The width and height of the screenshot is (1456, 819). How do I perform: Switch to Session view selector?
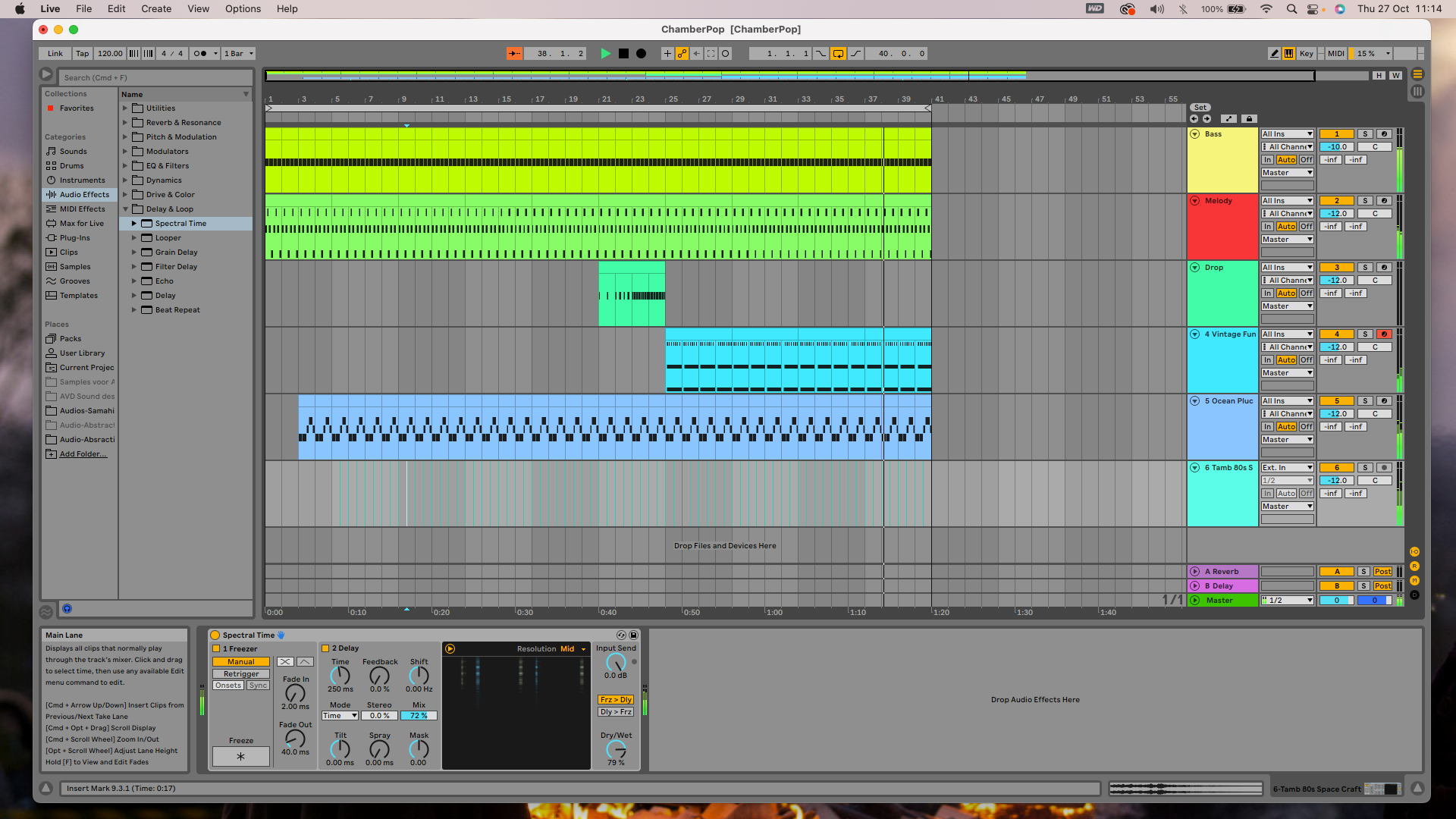coord(1417,92)
